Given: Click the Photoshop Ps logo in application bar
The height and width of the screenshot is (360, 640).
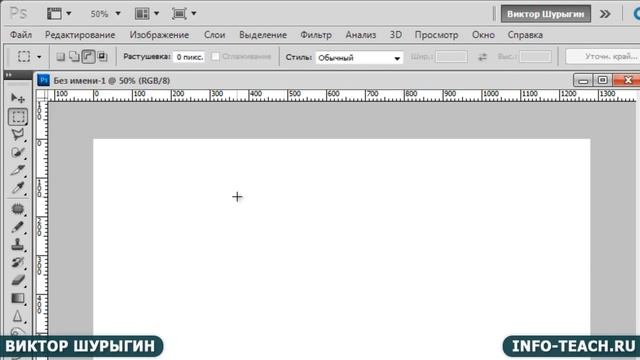Looking at the screenshot, I should [18, 13].
